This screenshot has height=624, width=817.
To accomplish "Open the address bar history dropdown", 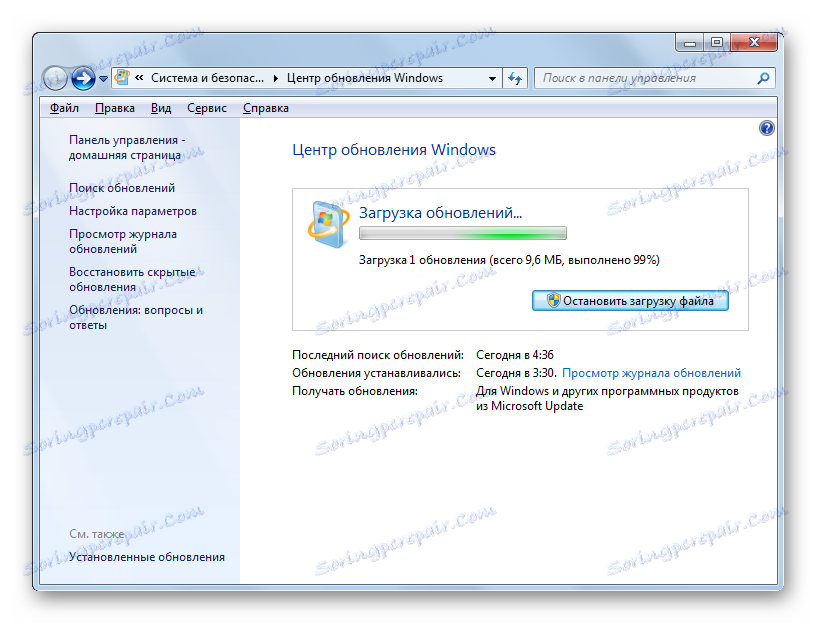I will (492, 79).
